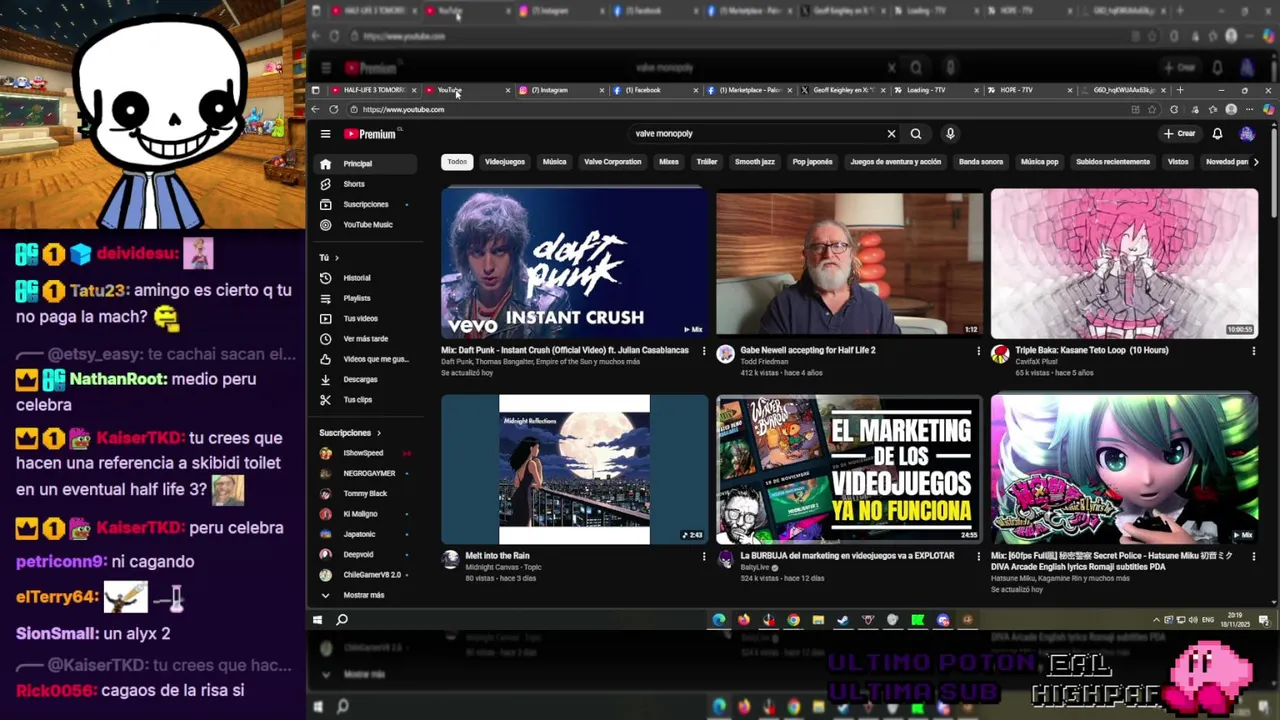The width and height of the screenshot is (1280, 720).
Task: Click the browser back arrow
Action: [x=316, y=109]
